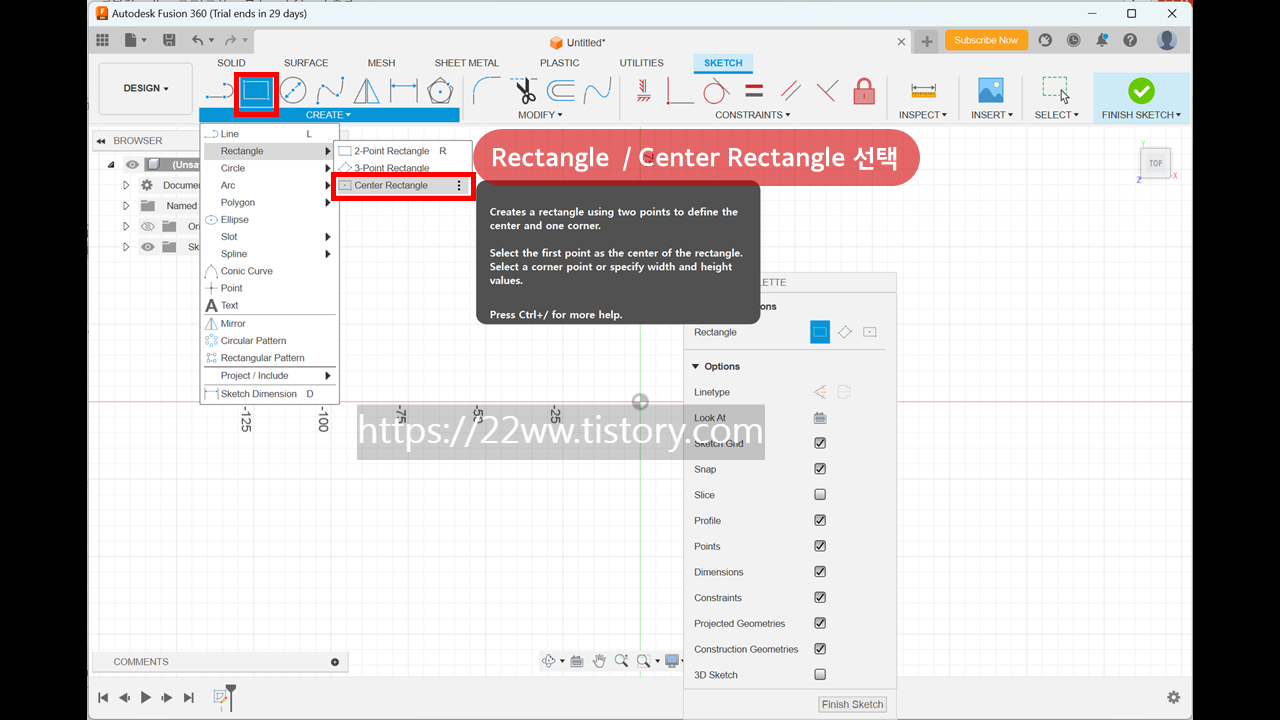Toggle the Sketch Grid checkbox

coord(820,443)
